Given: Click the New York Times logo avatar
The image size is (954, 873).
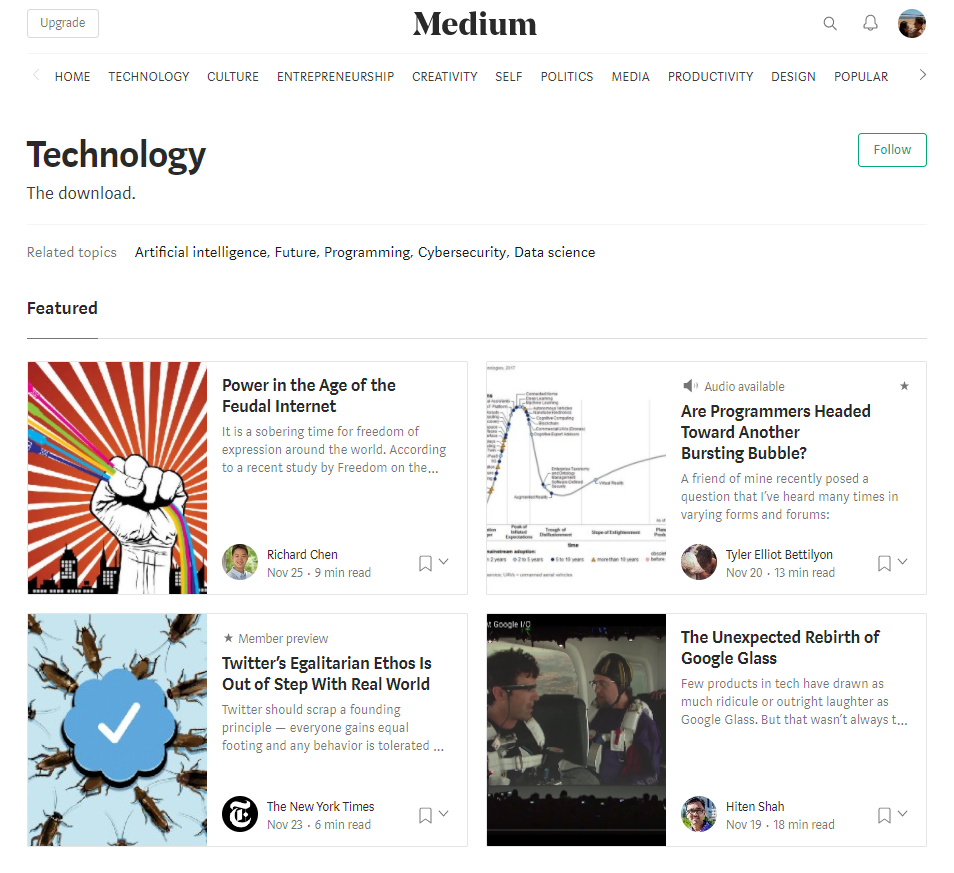Looking at the screenshot, I should pyautogui.click(x=240, y=814).
